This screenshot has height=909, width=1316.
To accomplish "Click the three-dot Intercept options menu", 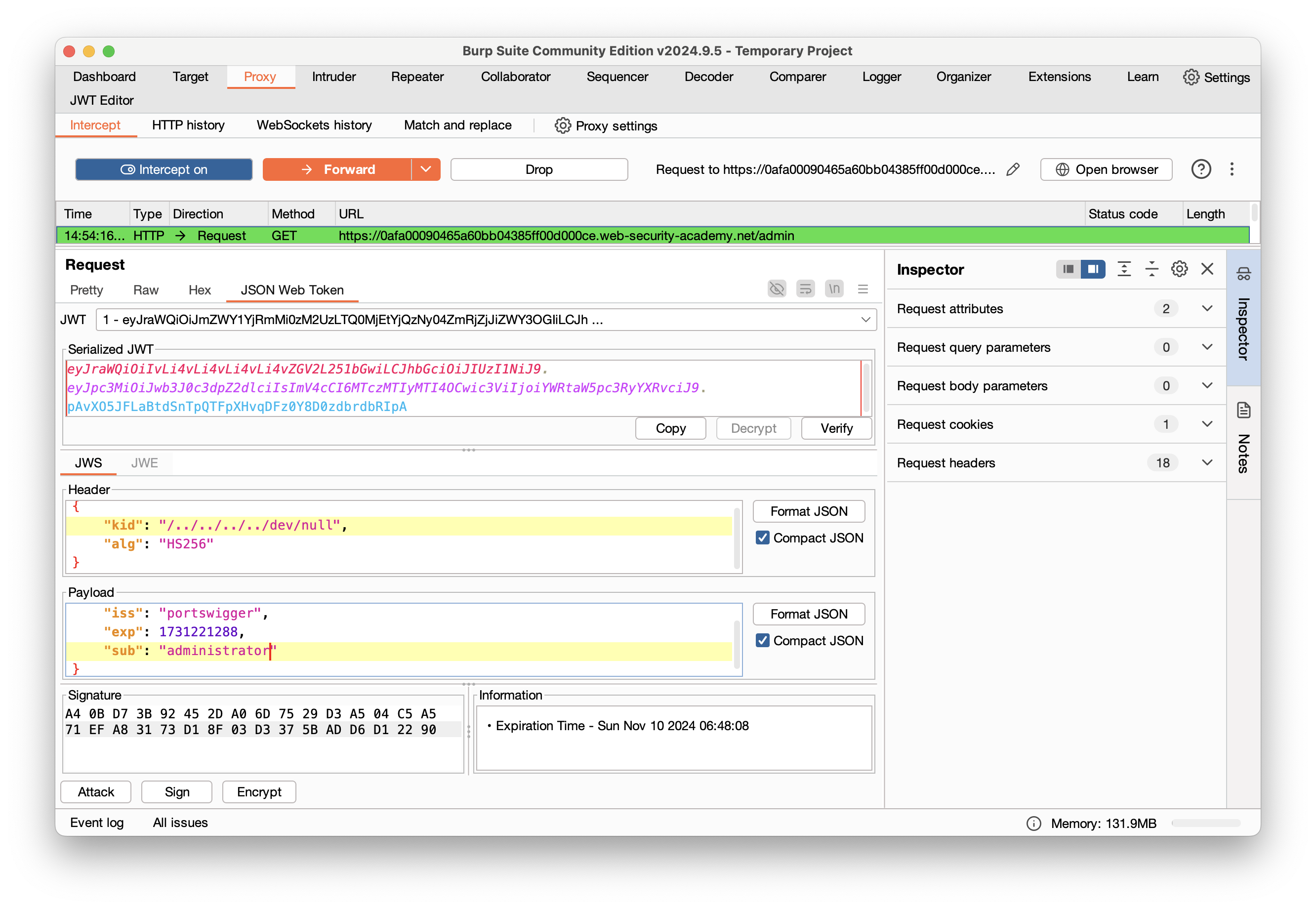I will coord(1231,169).
